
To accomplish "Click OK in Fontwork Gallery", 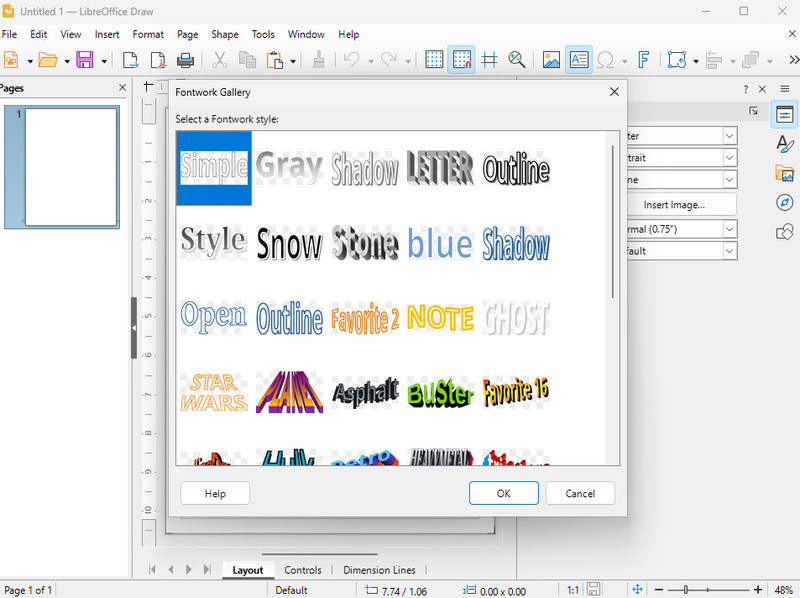I will tap(504, 493).
